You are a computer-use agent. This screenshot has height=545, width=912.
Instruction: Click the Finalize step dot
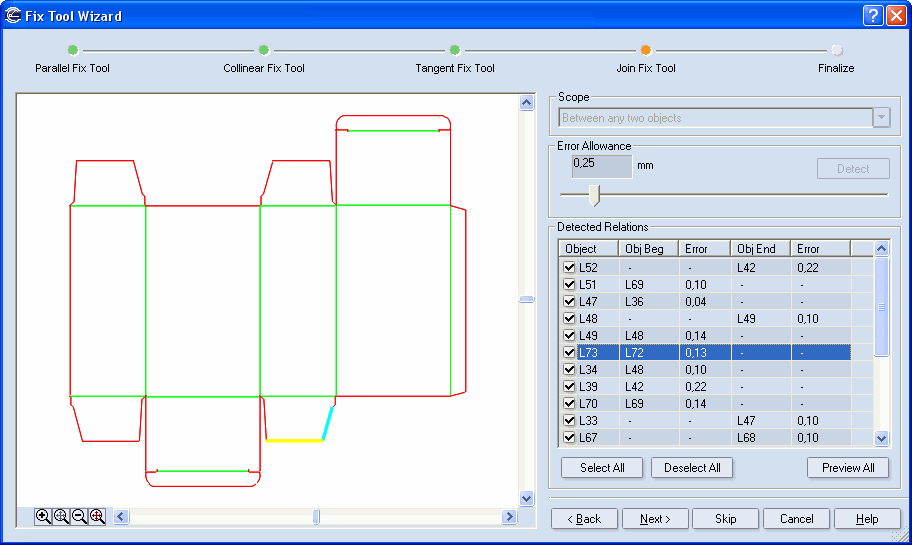(836, 49)
